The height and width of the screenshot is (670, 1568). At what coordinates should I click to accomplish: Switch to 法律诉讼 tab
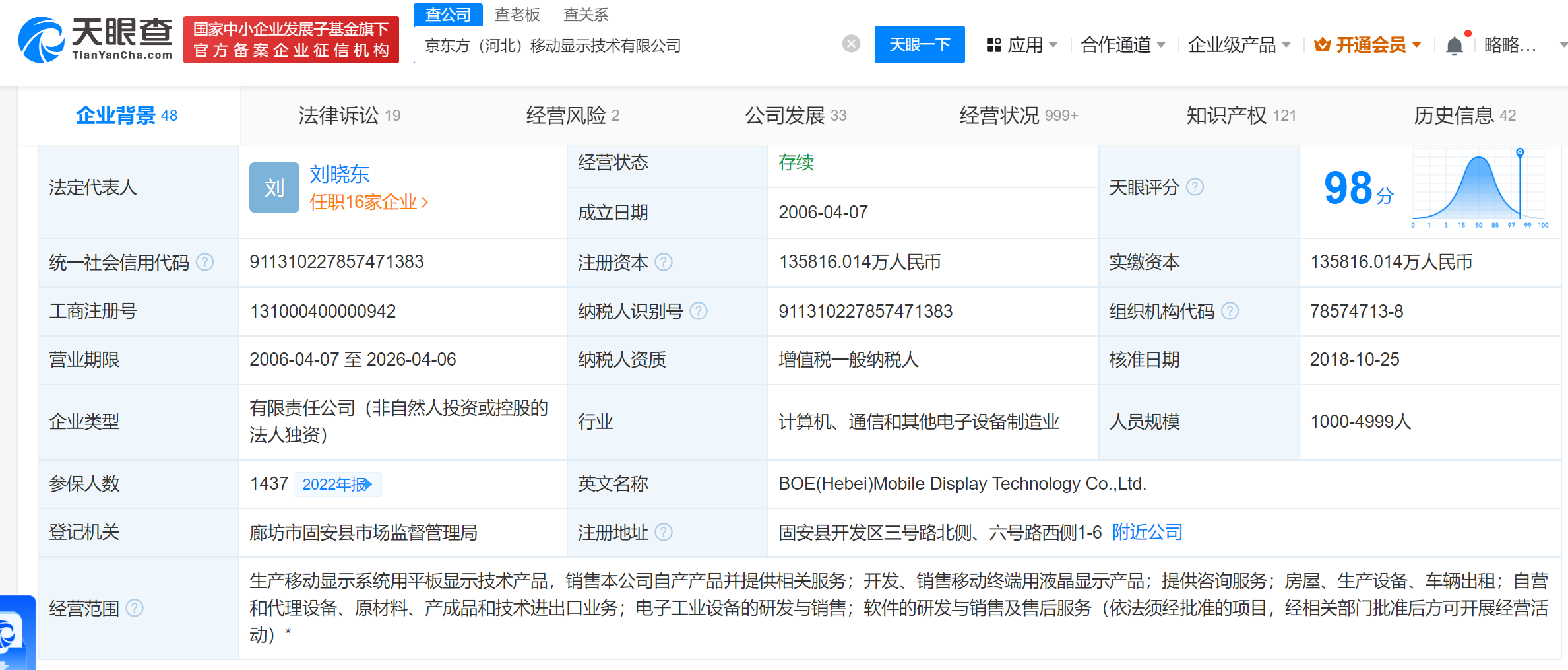[350, 116]
